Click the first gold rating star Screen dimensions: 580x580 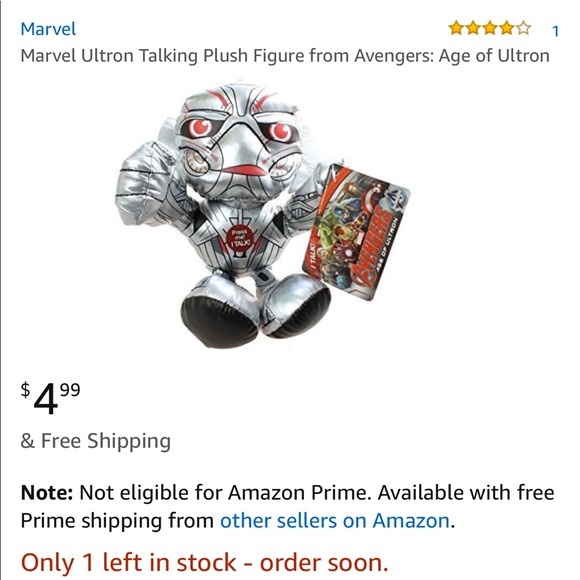(456, 28)
